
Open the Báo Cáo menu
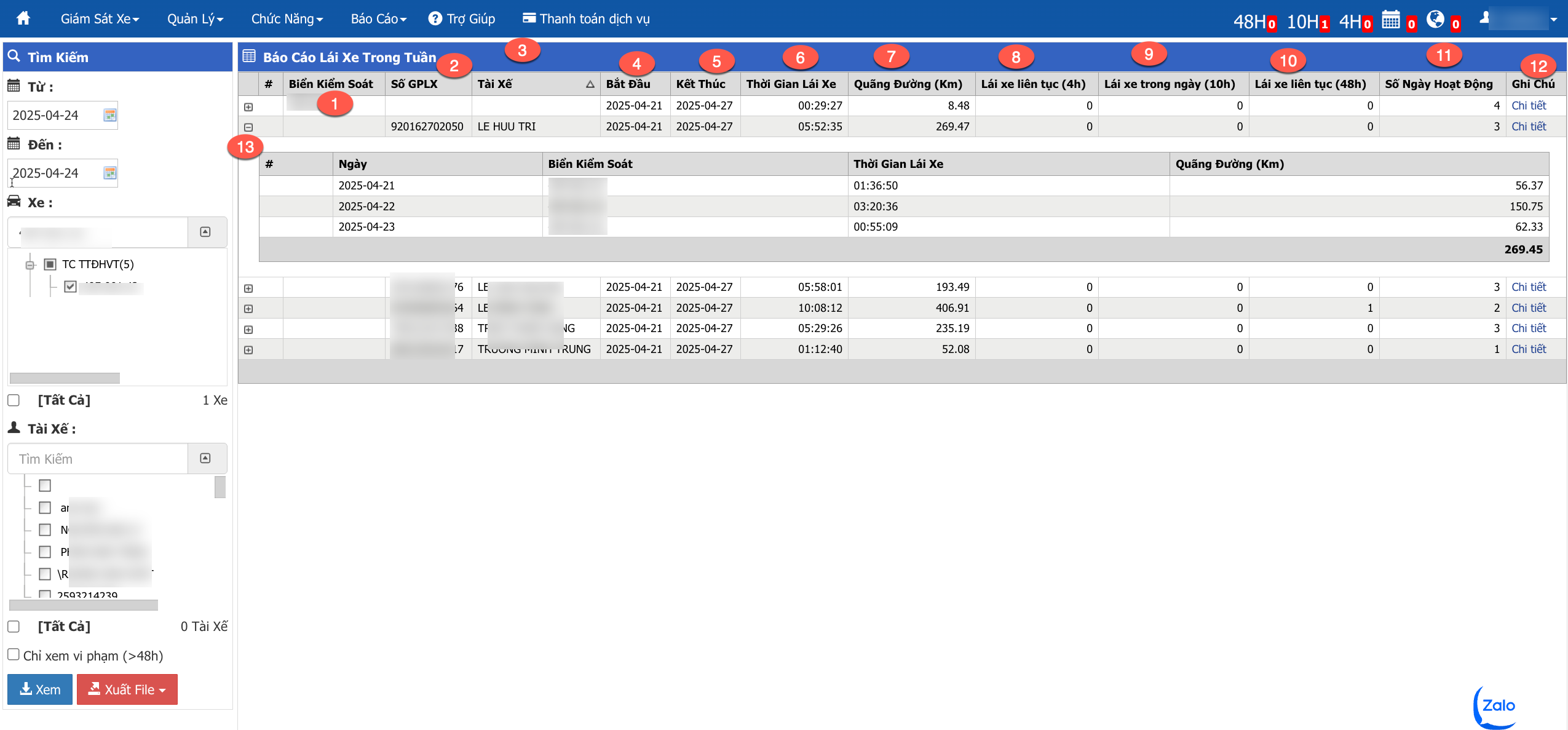tap(378, 19)
